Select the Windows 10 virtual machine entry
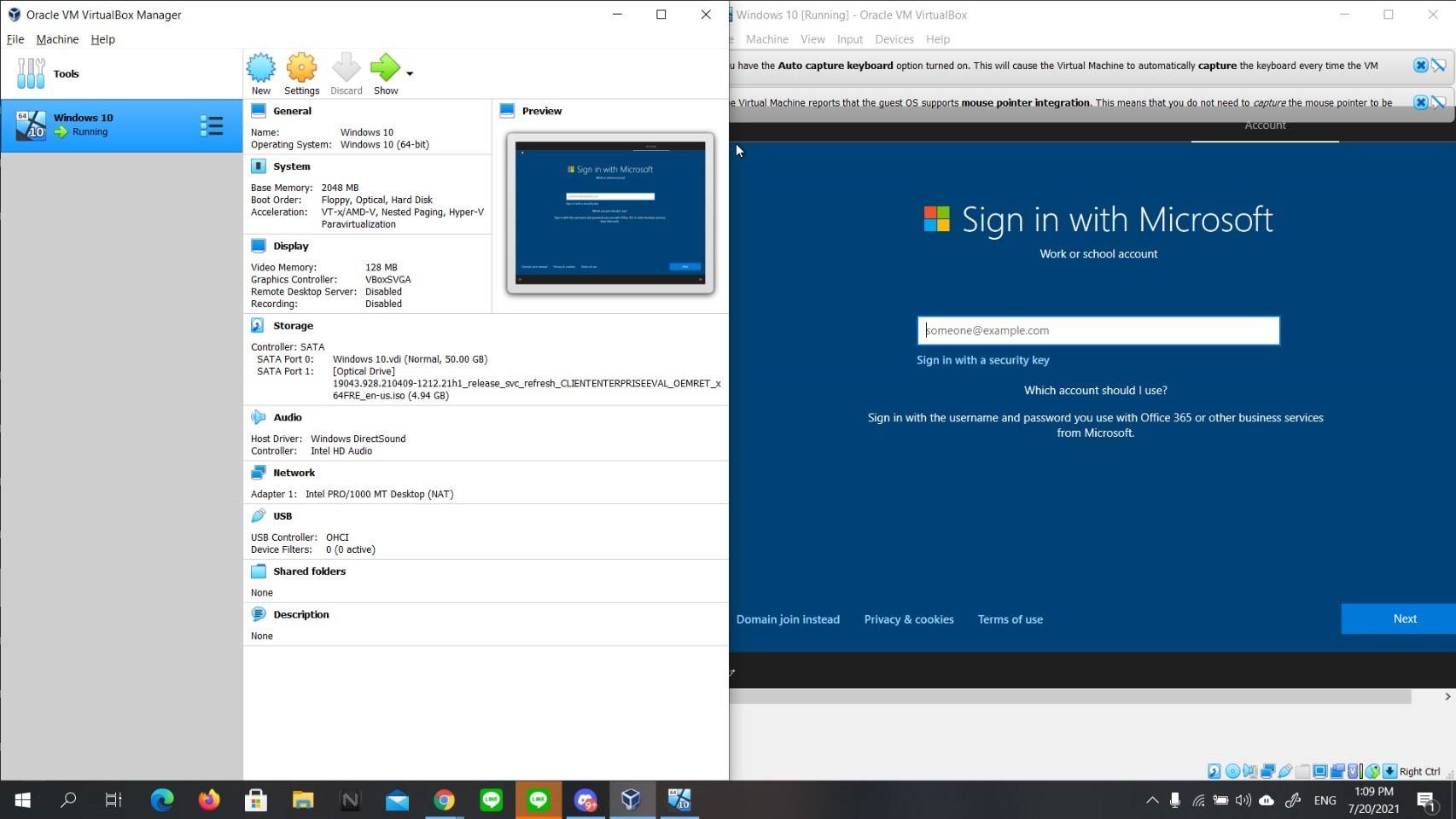The image size is (1456, 819). 121,125
